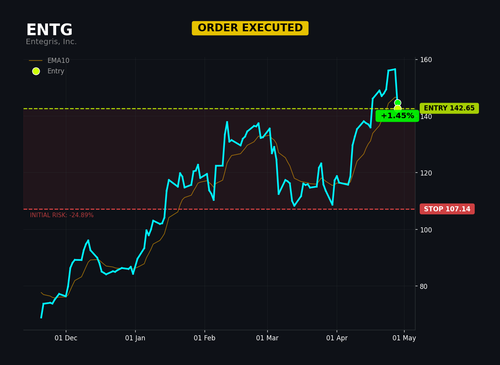Screen dimensions: 500x365
Task: Click the green current price dot
Action: click(x=397, y=103)
